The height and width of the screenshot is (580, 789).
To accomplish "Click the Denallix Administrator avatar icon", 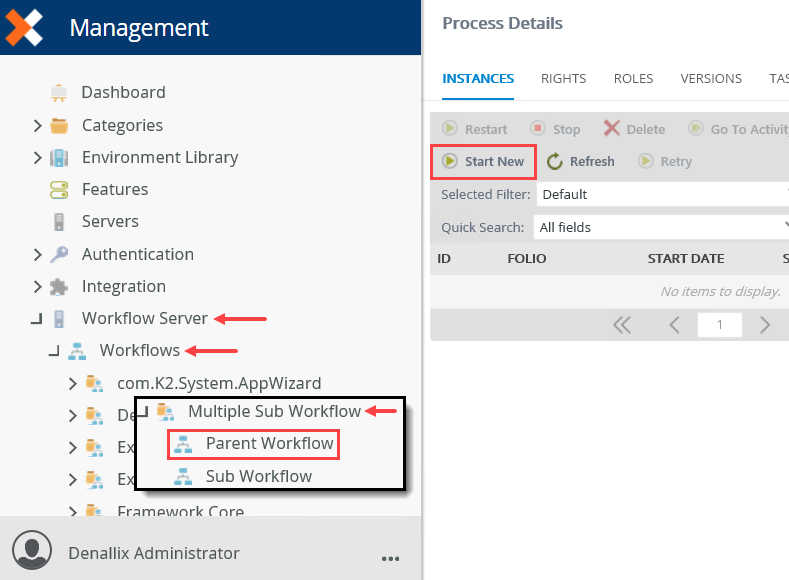I will pyautogui.click(x=33, y=552).
